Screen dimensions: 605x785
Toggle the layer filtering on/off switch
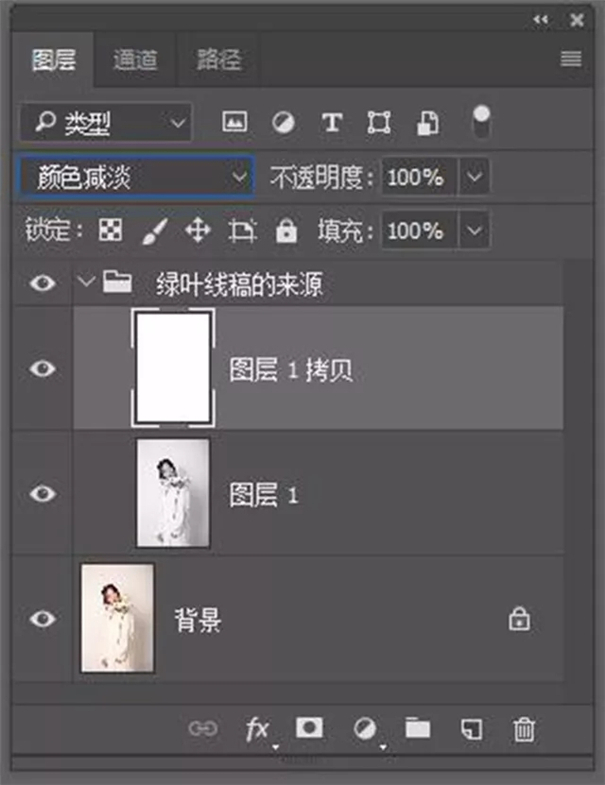click(x=481, y=122)
